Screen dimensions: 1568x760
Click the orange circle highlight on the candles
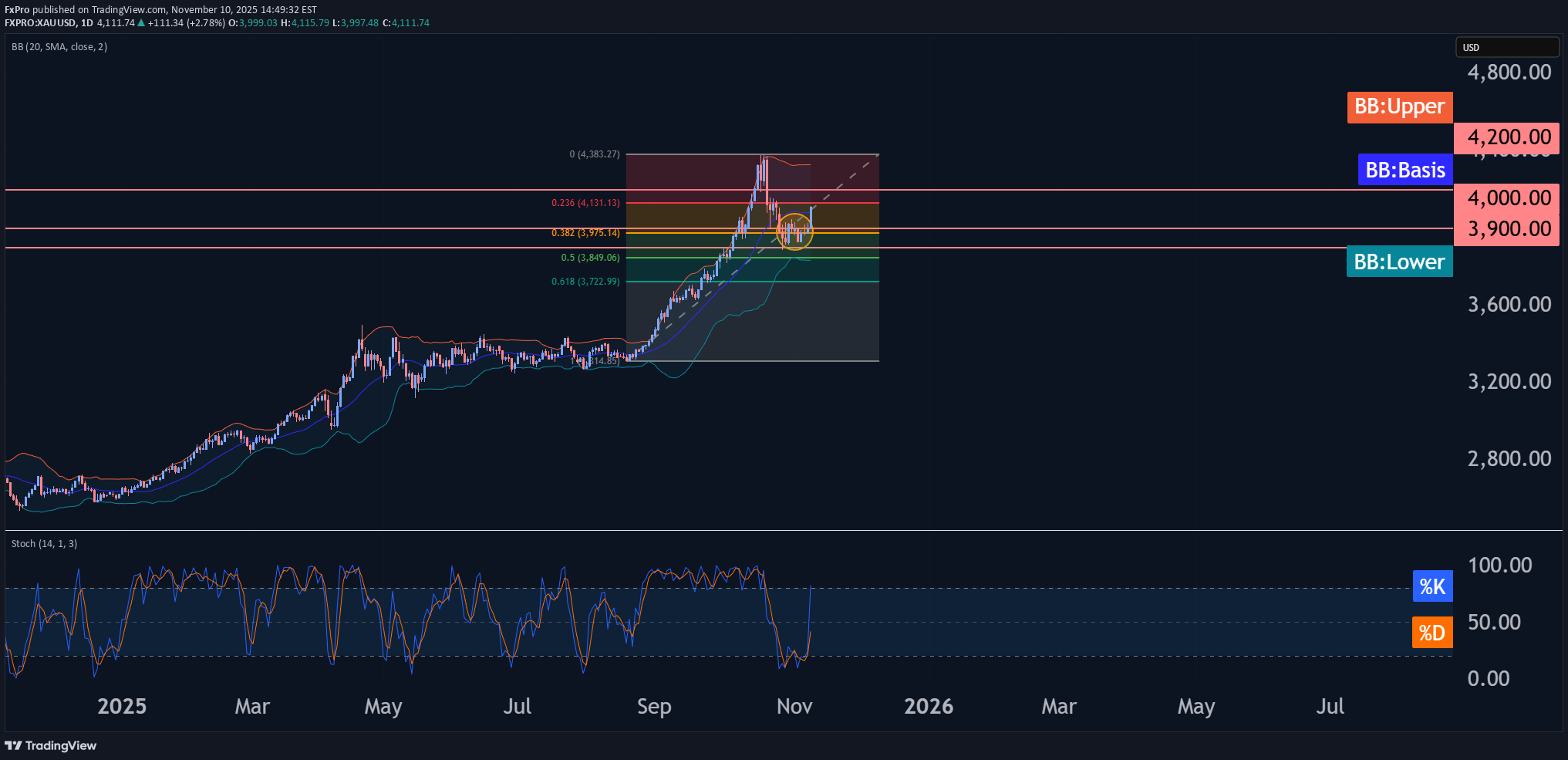click(794, 231)
